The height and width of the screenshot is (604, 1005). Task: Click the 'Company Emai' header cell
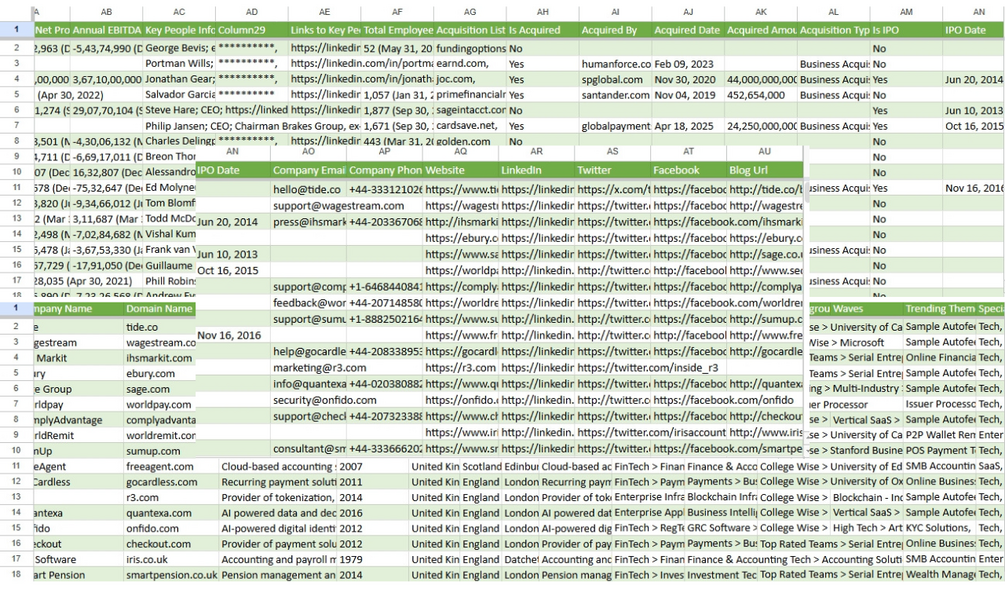click(308, 170)
